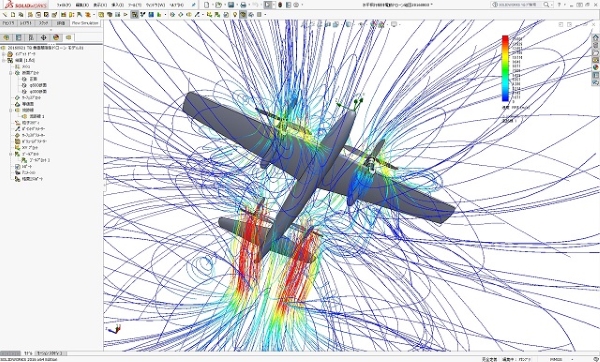Click the Home icon on right task pane
Viewport: 600px width, 362px height.
point(596,38)
